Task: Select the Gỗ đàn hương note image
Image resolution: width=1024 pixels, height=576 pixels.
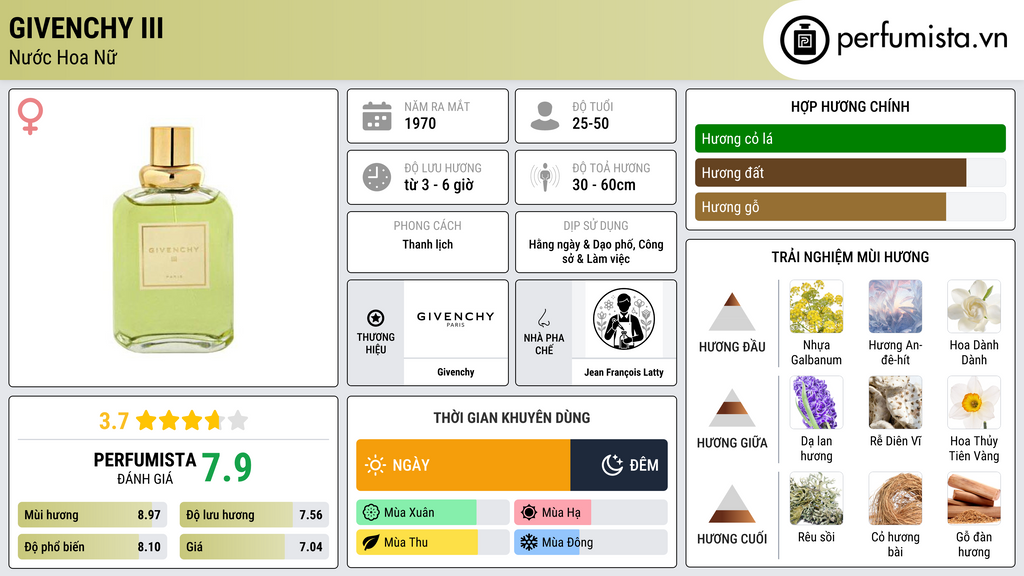Action: [x=974, y=499]
